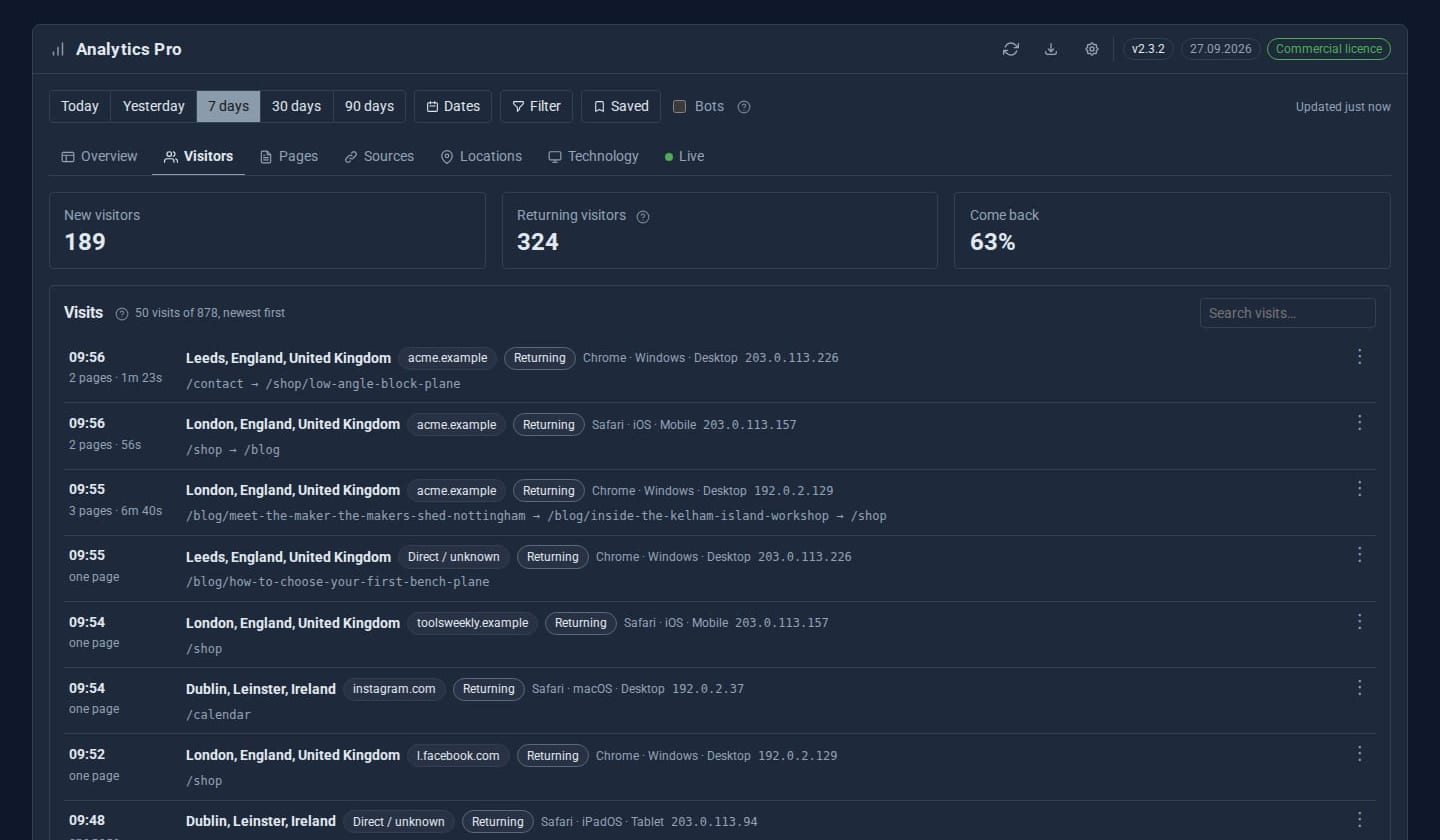
Task: Enable the Bots checkbox
Action: point(680,107)
